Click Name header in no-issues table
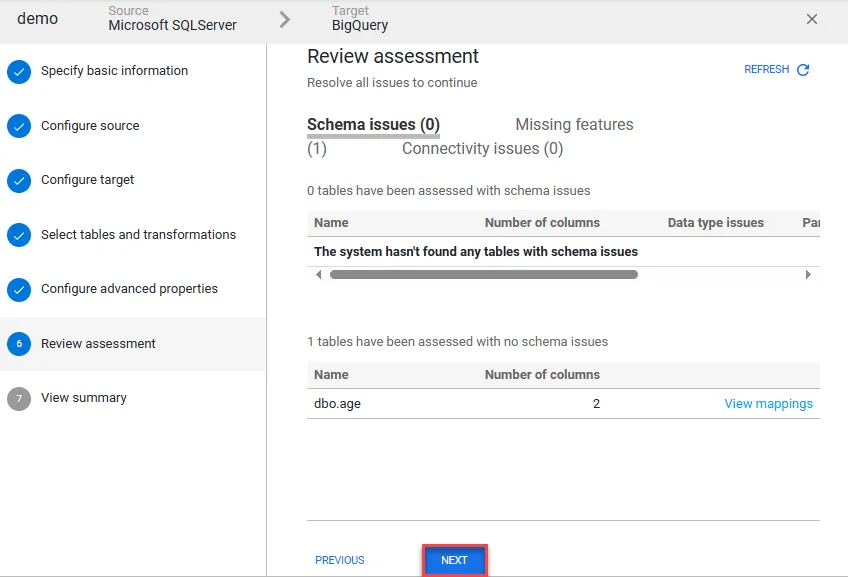Image resolution: width=848 pixels, height=577 pixels. pos(331,375)
